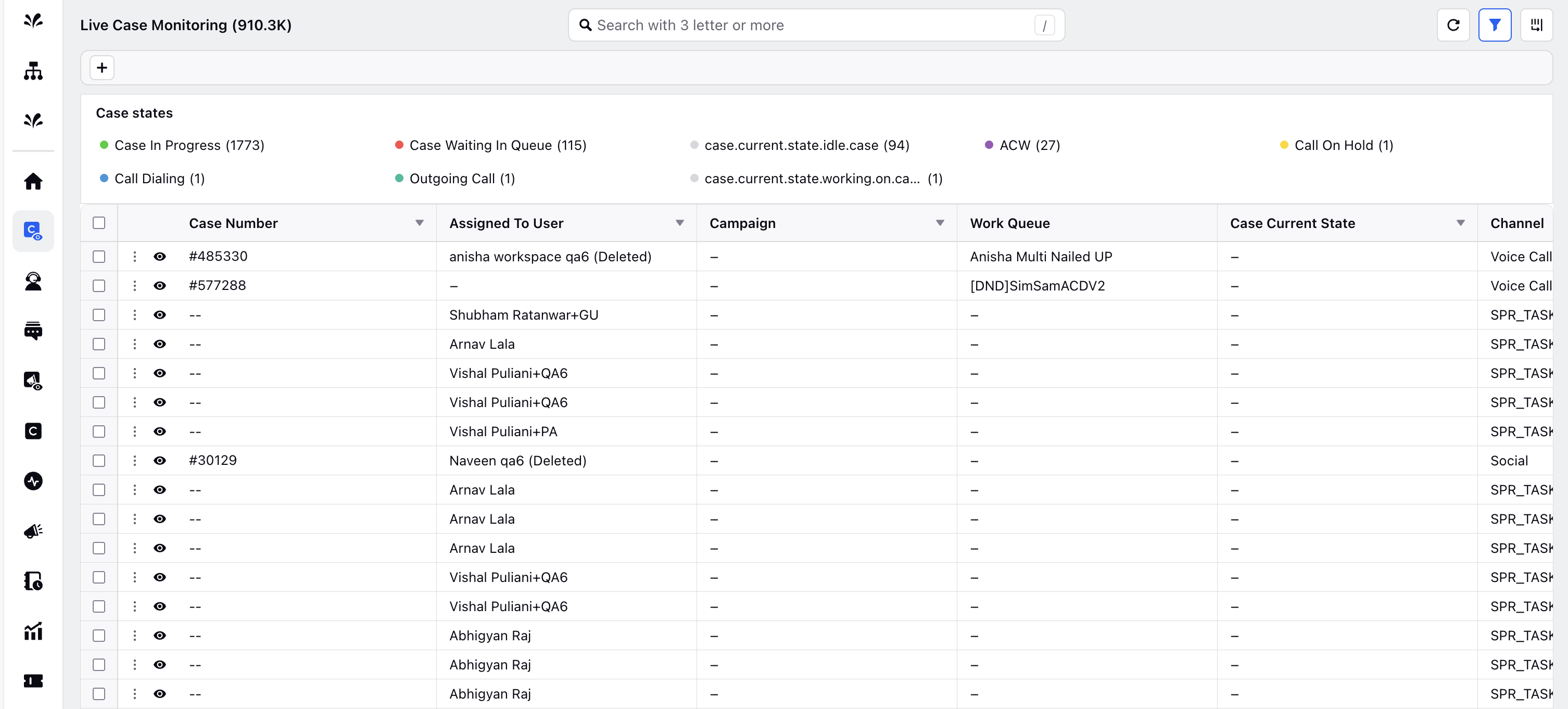Filter by Case Waiting In Queue (115)

[x=490, y=145]
